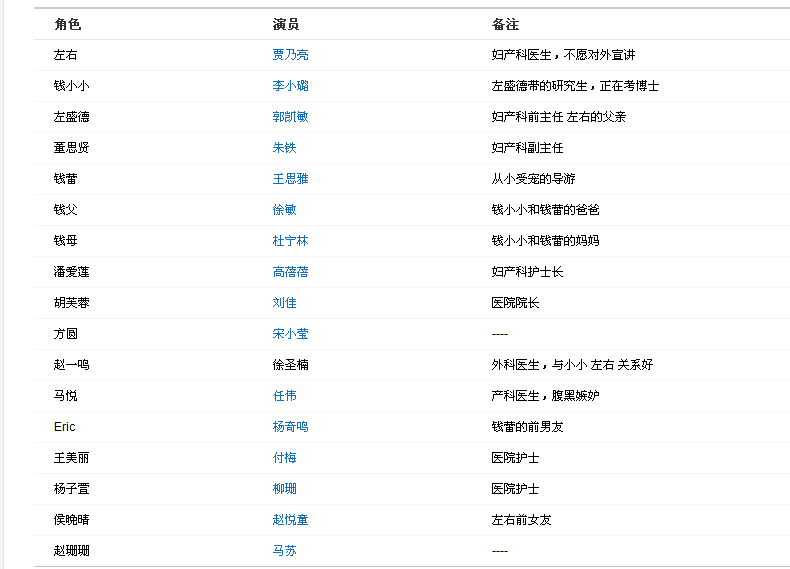Select the role name 钱小小
This screenshot has width=790, height=569.
(72, 86)
